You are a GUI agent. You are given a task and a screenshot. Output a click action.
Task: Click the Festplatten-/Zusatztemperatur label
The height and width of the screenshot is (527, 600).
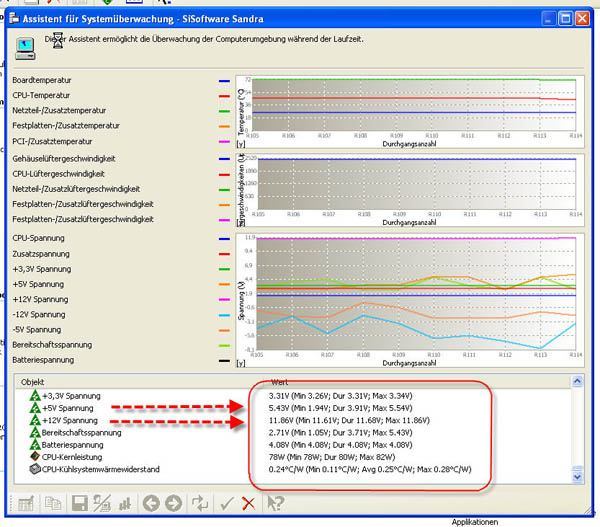[x=66, y=126]
